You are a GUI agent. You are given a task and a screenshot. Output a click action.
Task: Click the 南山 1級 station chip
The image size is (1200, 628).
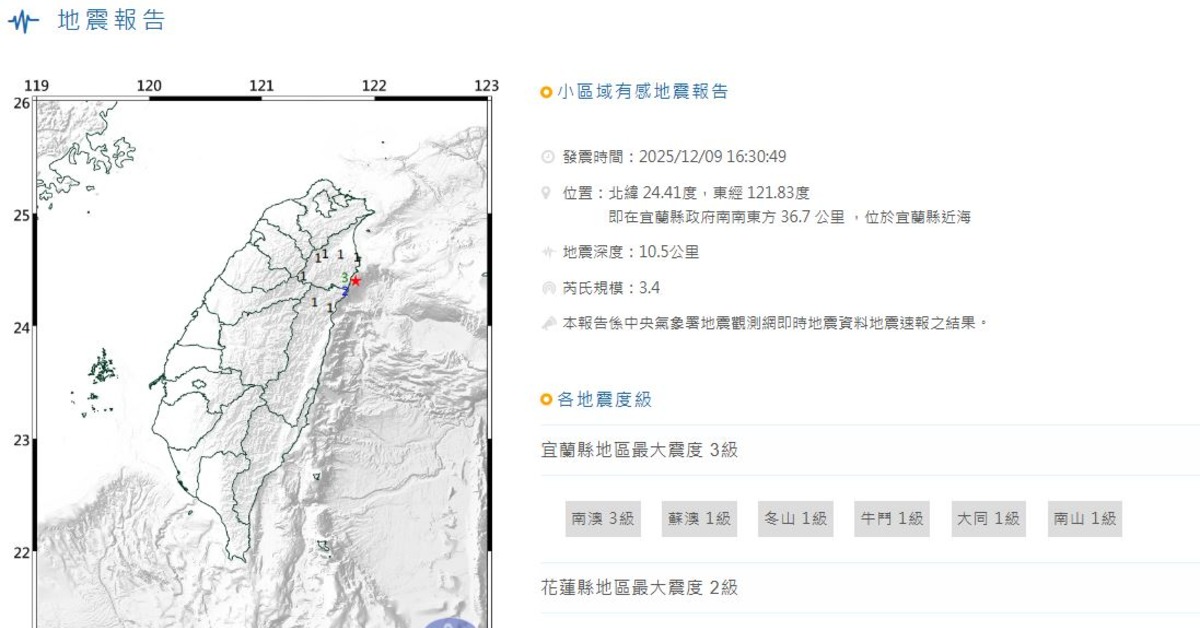pos(1084,519)
